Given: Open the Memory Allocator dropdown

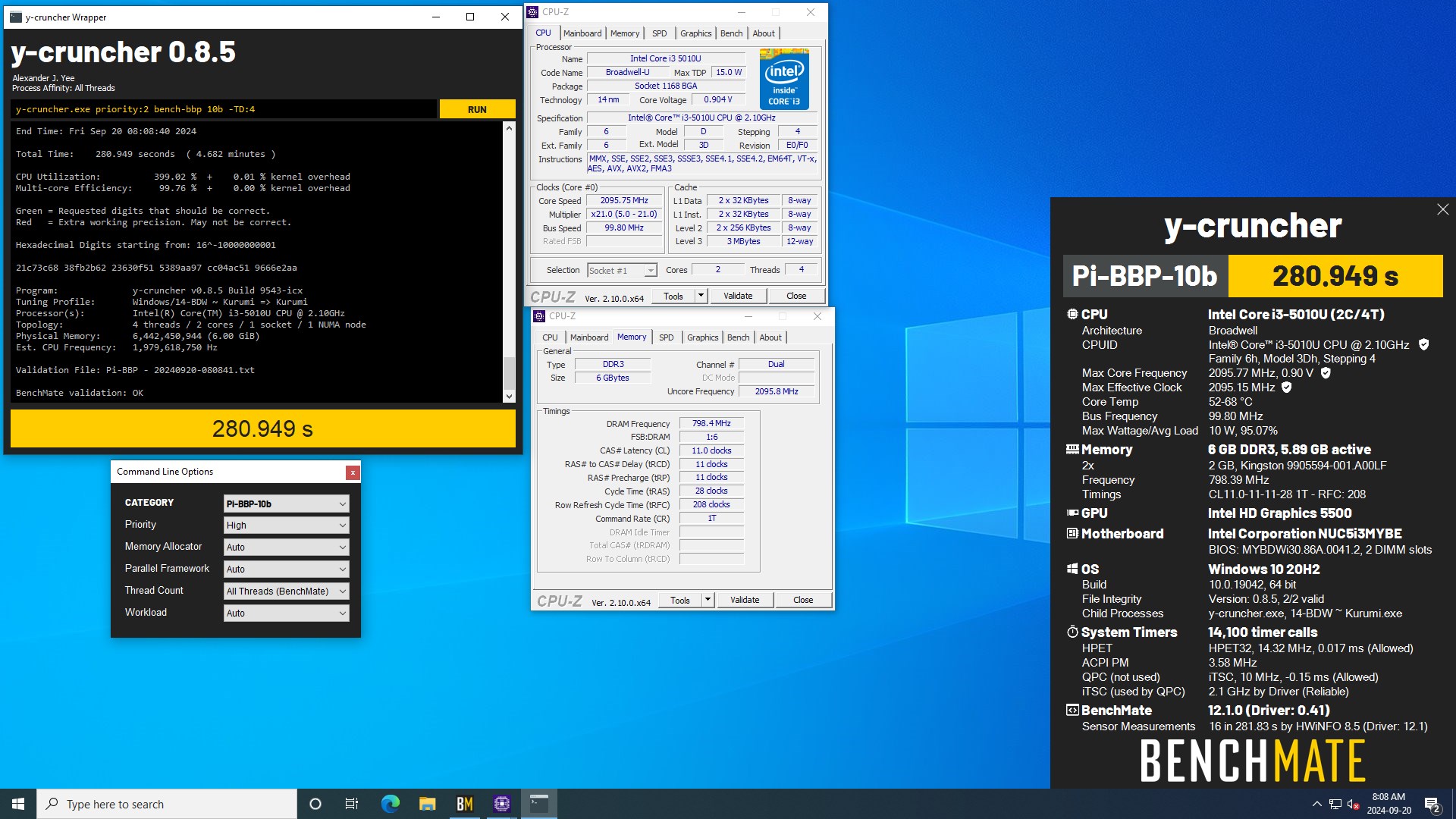Looking at the screenshot, I should click(x=286, y=547).
